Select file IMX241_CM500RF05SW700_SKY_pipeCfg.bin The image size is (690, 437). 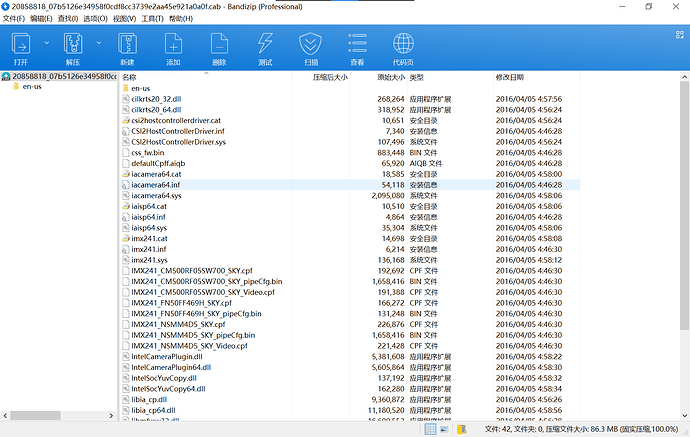(x=207, y=282)
